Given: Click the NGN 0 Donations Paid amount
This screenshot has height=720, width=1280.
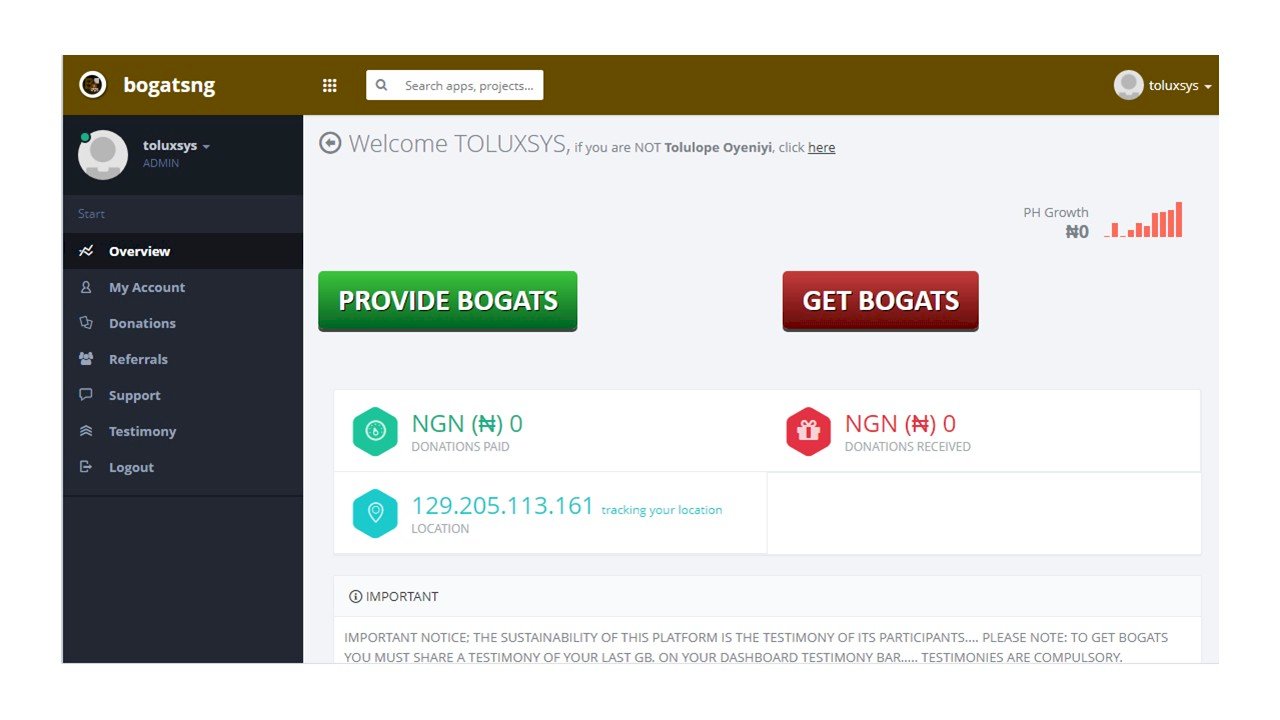Looking at the screenshot, I should point(467,424).
